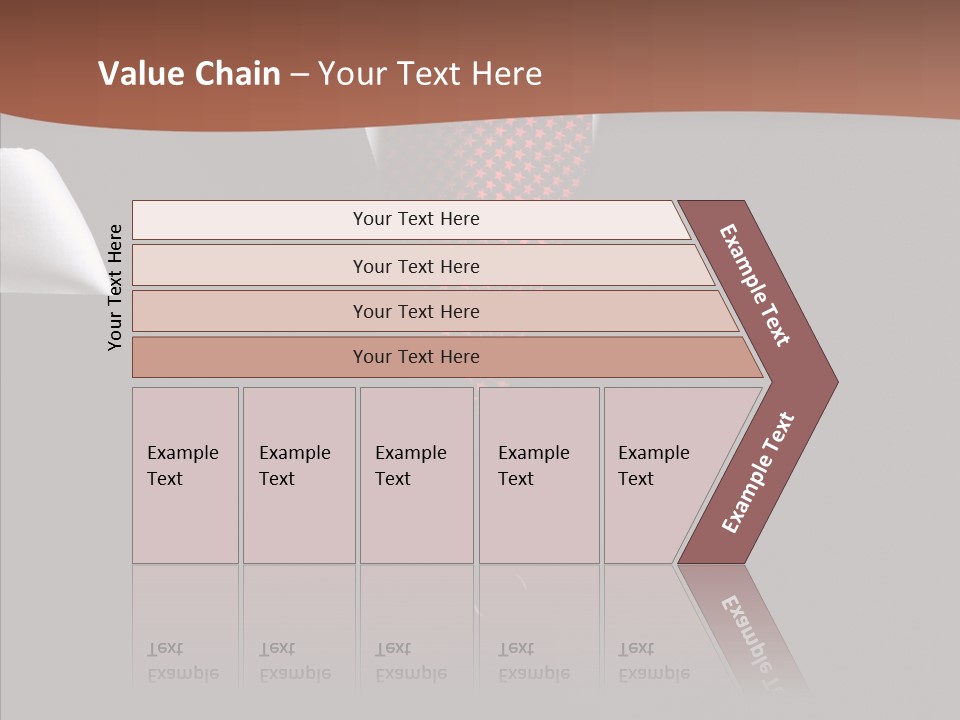Image resolution: width=960 pixels, height=720 pixels.
Task: Select the fourth "Example Text" box from left
Action: click(x=538, y=475)
